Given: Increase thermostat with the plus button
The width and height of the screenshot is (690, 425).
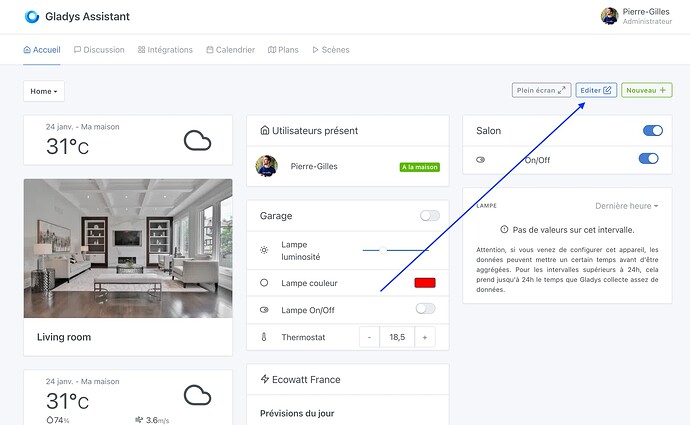Looking at the screenshot, I should tap(425, 338).
